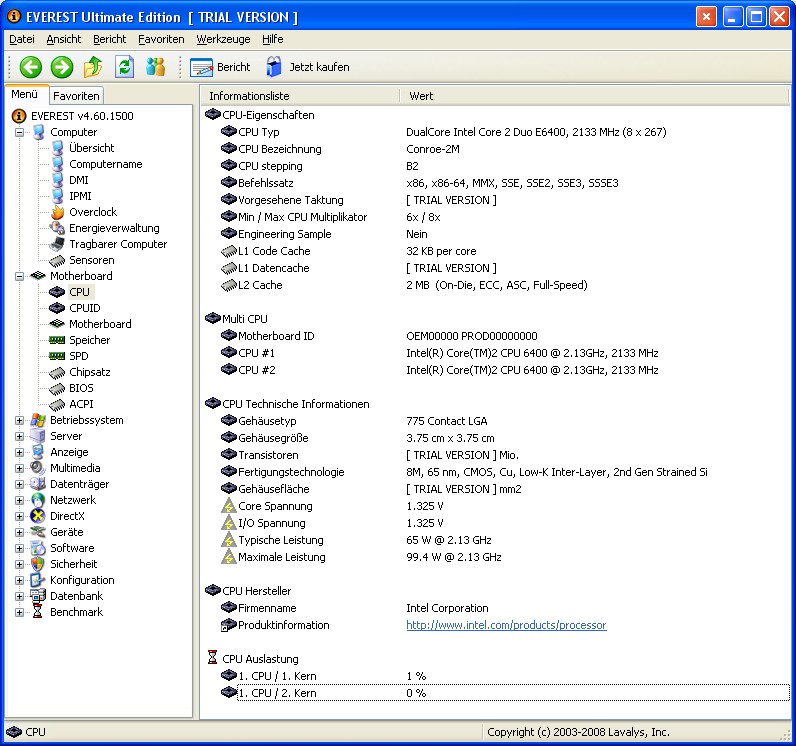796x746 pixels.
Task: Select the IPMI tree item
Action: click(80, 196)
